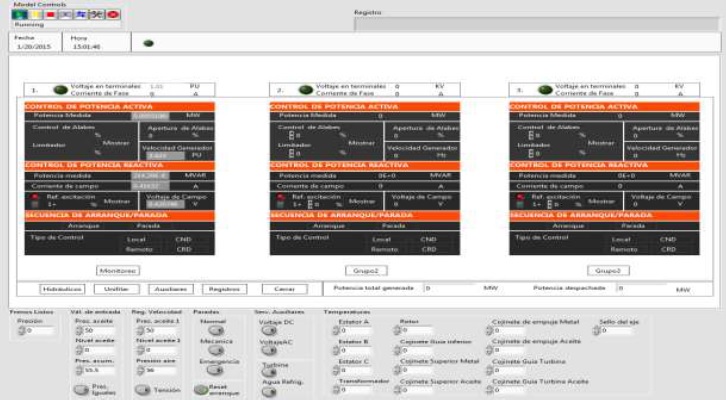Click the red record icon in Model Controls
726x400 pixels.
pyautogui.click(x=49, y=16)
